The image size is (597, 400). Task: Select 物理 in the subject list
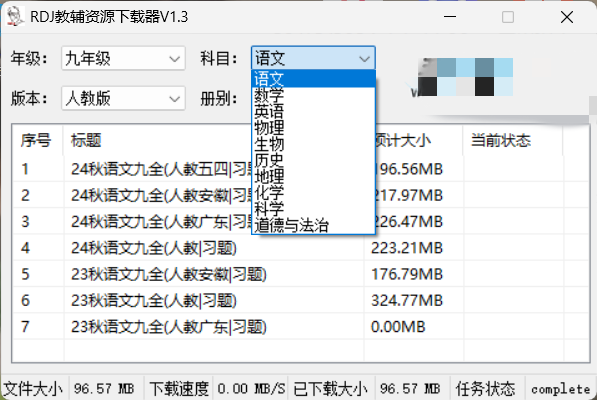point(313,127)
